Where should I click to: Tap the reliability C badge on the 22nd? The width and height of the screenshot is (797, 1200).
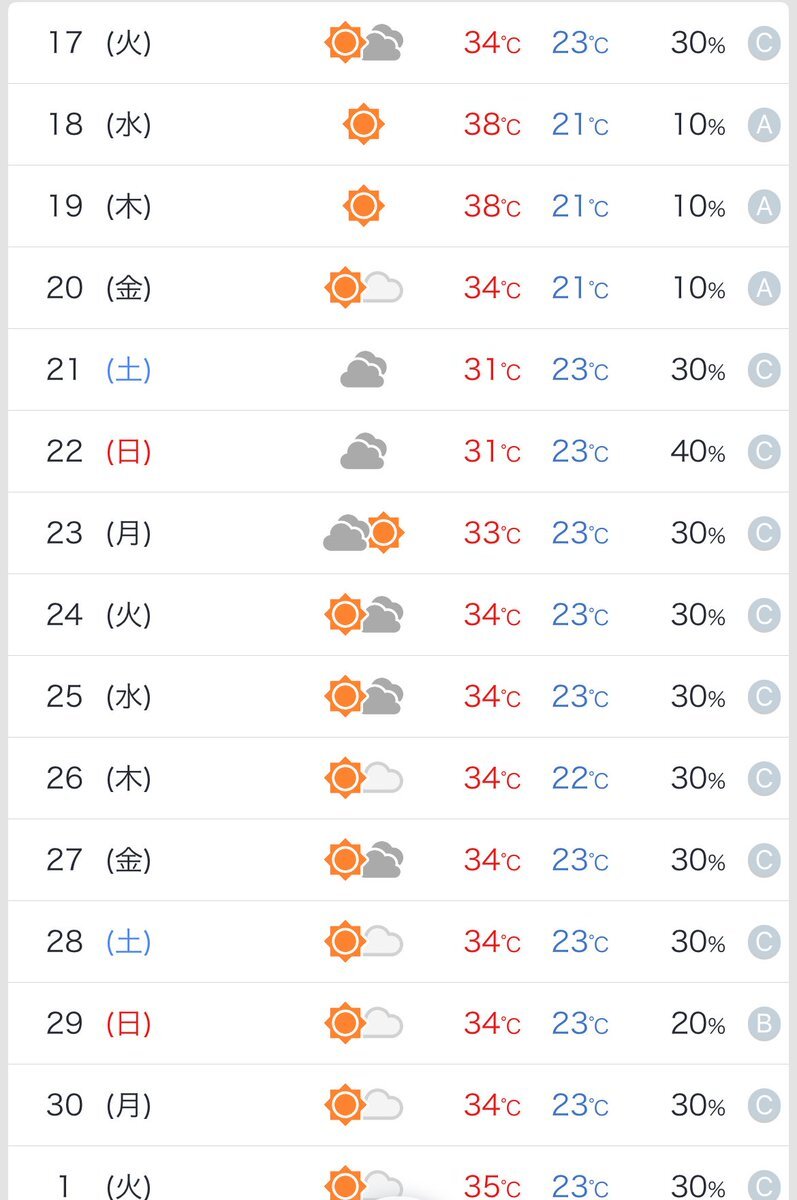(x=764, y=452)
